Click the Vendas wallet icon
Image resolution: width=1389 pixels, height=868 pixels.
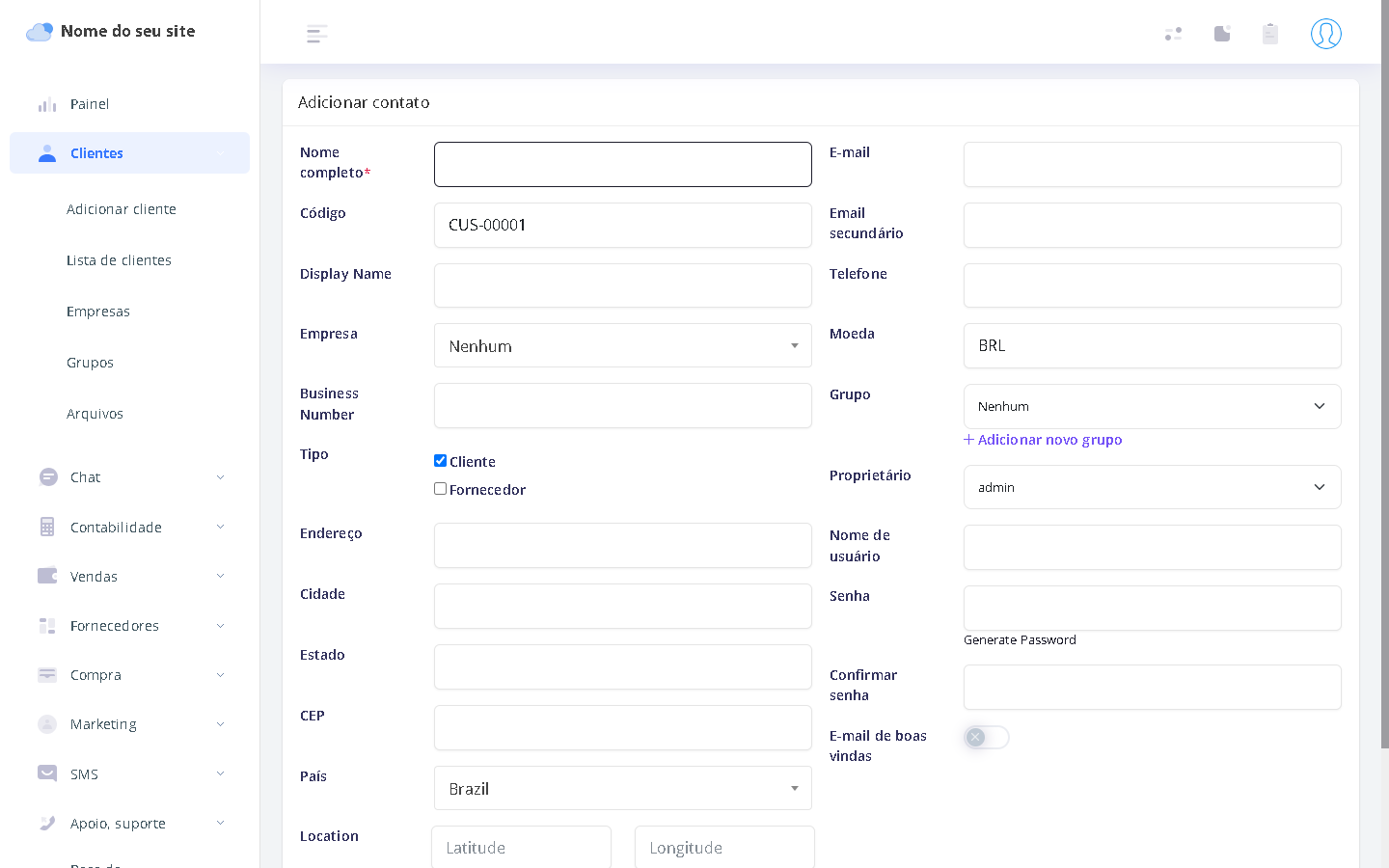click(47, 576)
